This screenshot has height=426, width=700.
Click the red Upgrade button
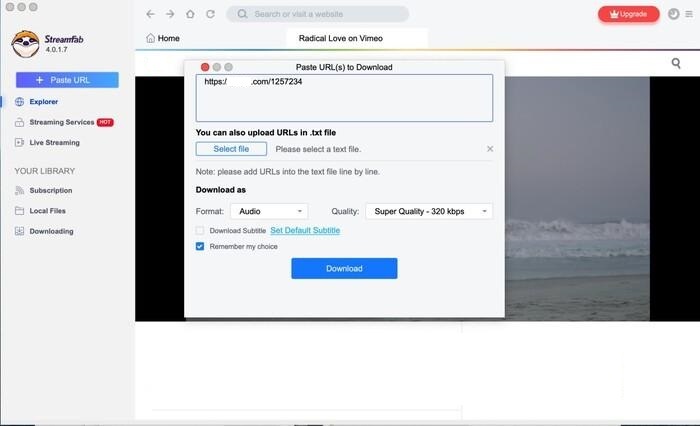(x=629, y=14)
